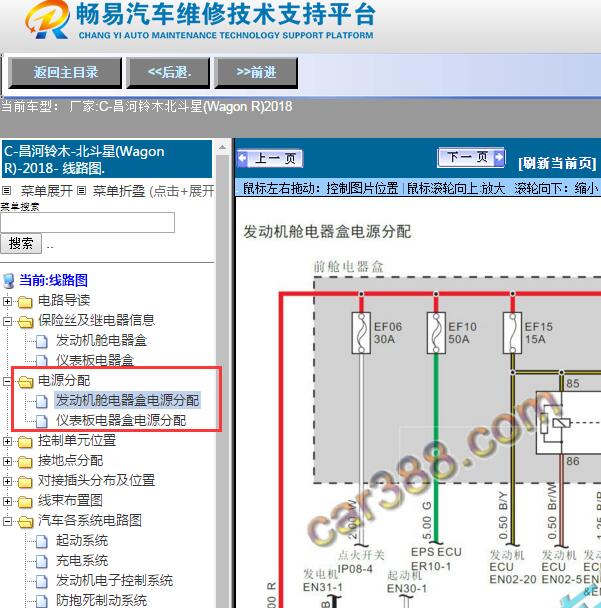Click left arrow icon on 上一页
This screenshot has width=601, height=608.
click(243, 158)
